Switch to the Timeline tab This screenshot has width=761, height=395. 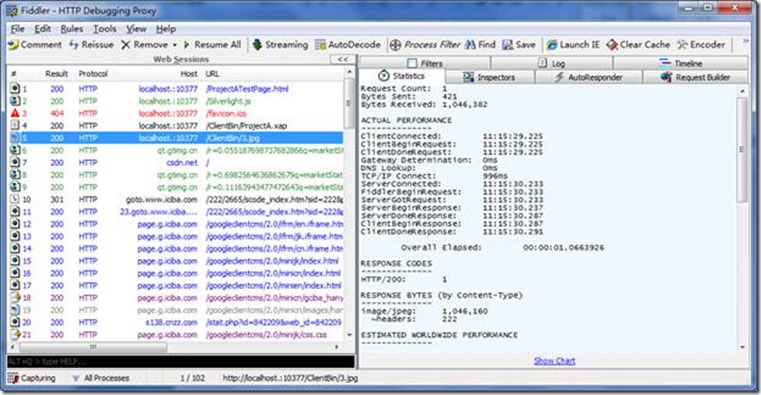(x=681, y=63)
